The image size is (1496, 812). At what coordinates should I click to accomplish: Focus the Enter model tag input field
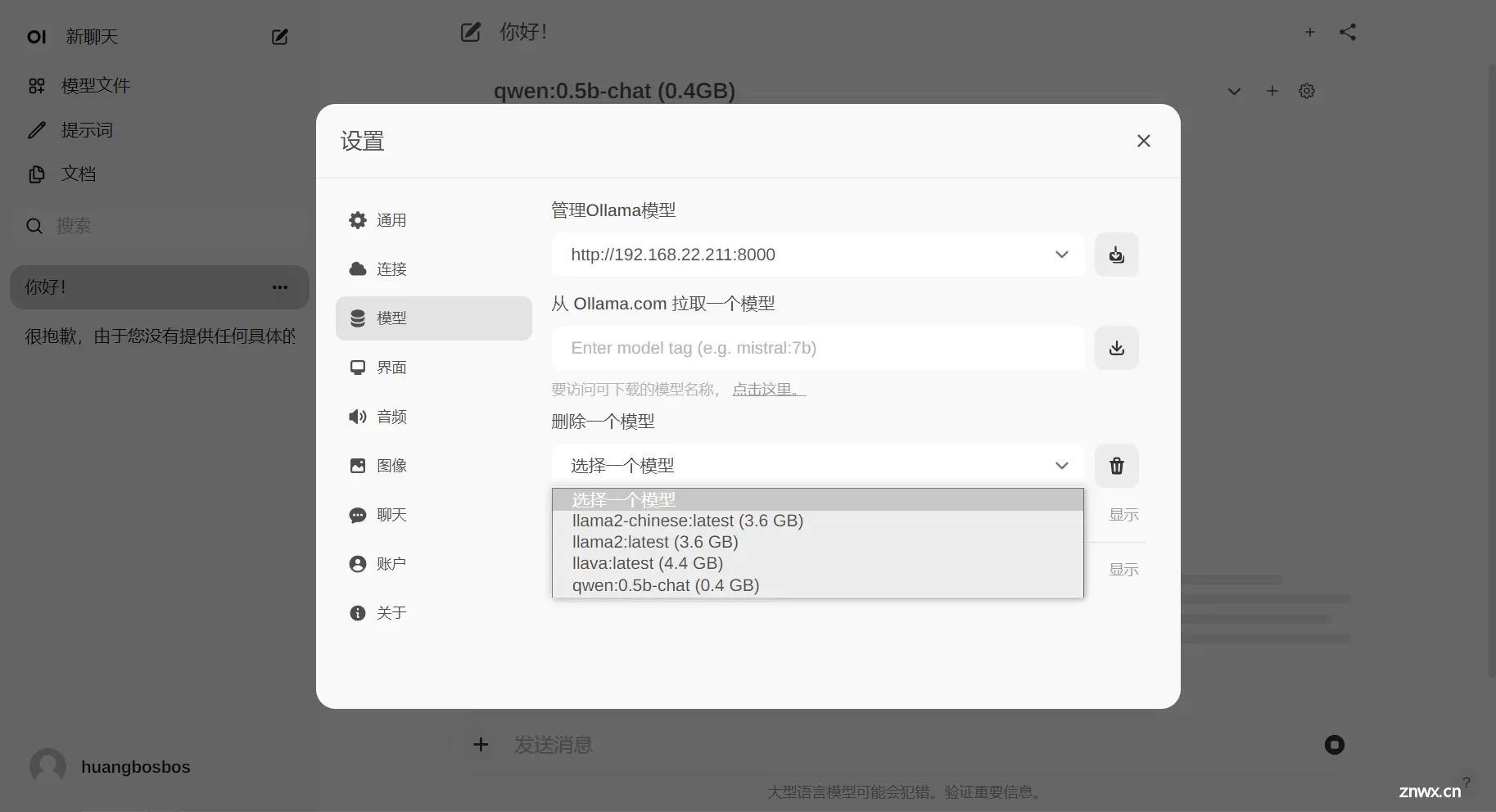pyautogui.click(x=818, y=348)
